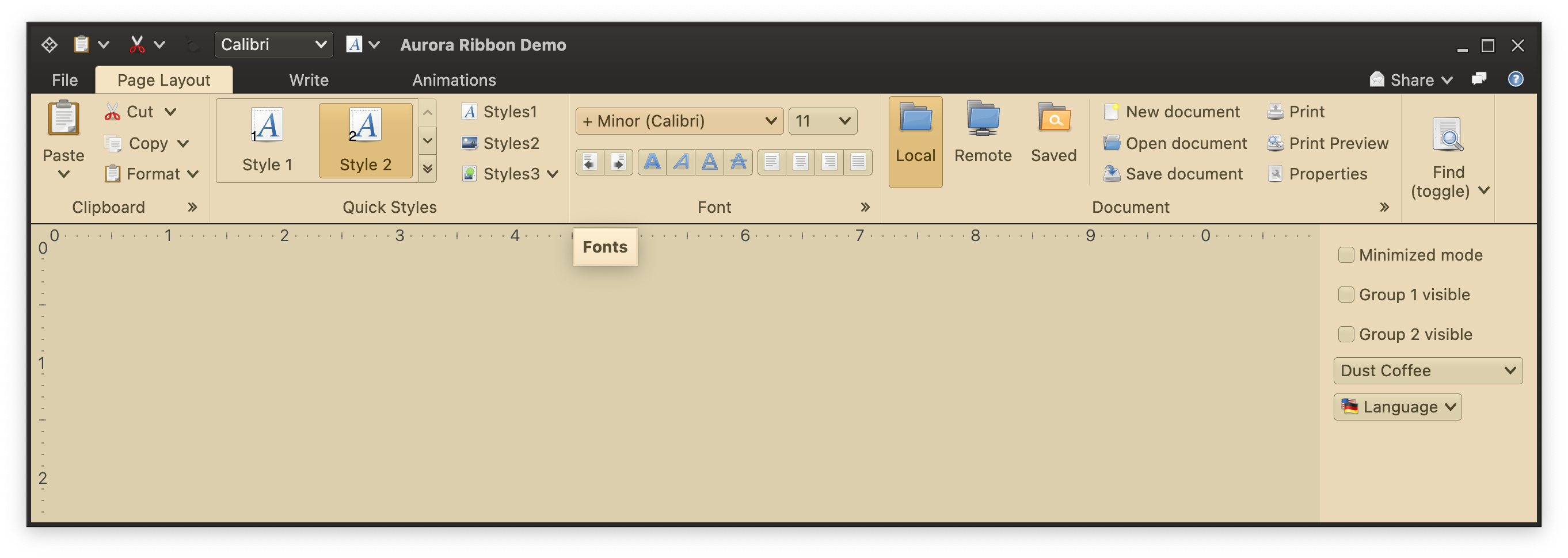
Task: Align text left in Font group
Action: point(772,162)
